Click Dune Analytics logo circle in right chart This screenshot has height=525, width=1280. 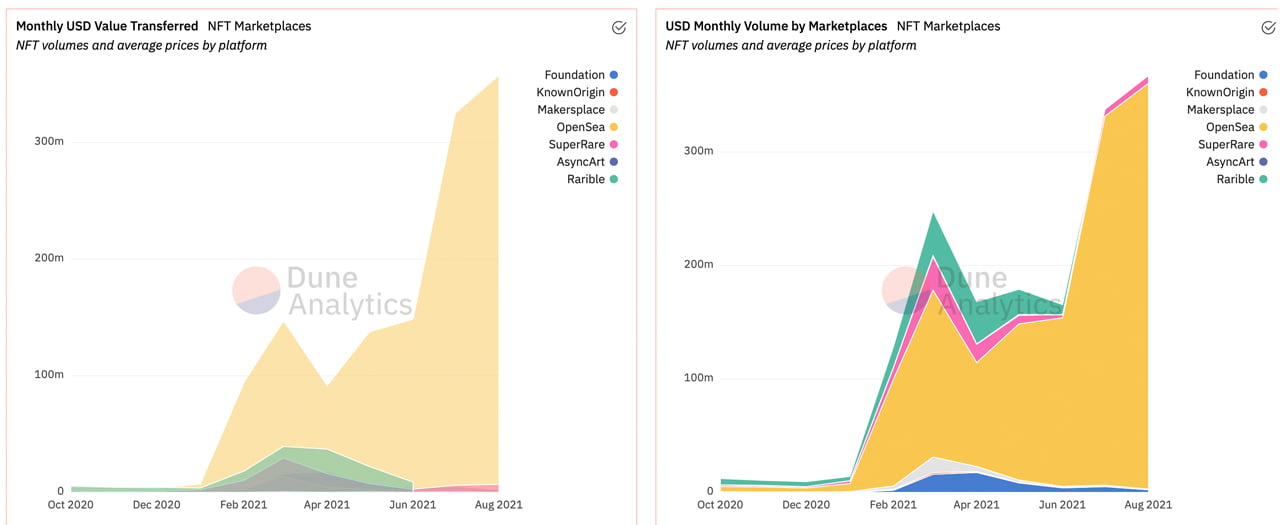point(906,291)
